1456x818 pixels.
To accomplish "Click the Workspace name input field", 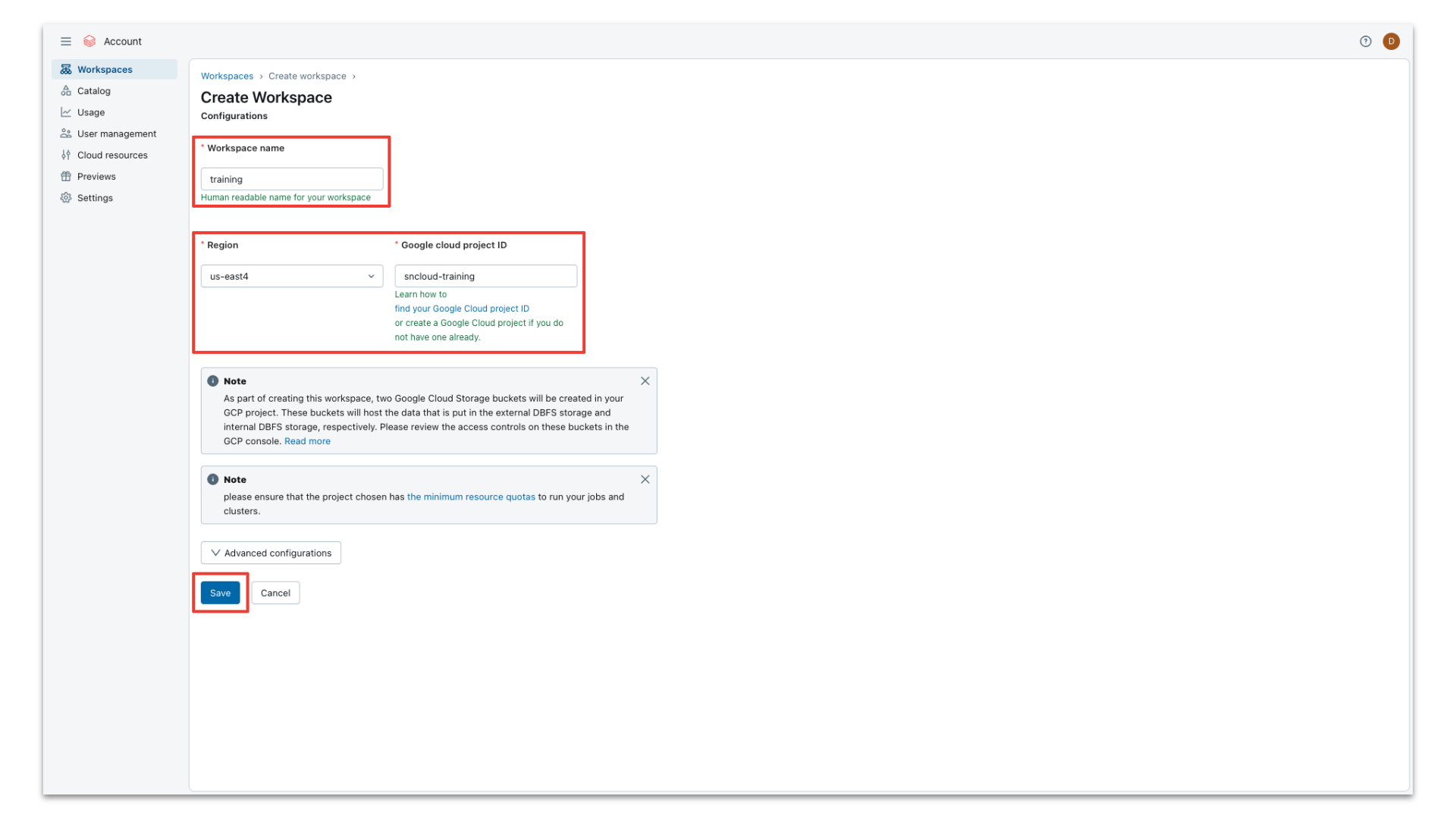I will tap(291, 180).
